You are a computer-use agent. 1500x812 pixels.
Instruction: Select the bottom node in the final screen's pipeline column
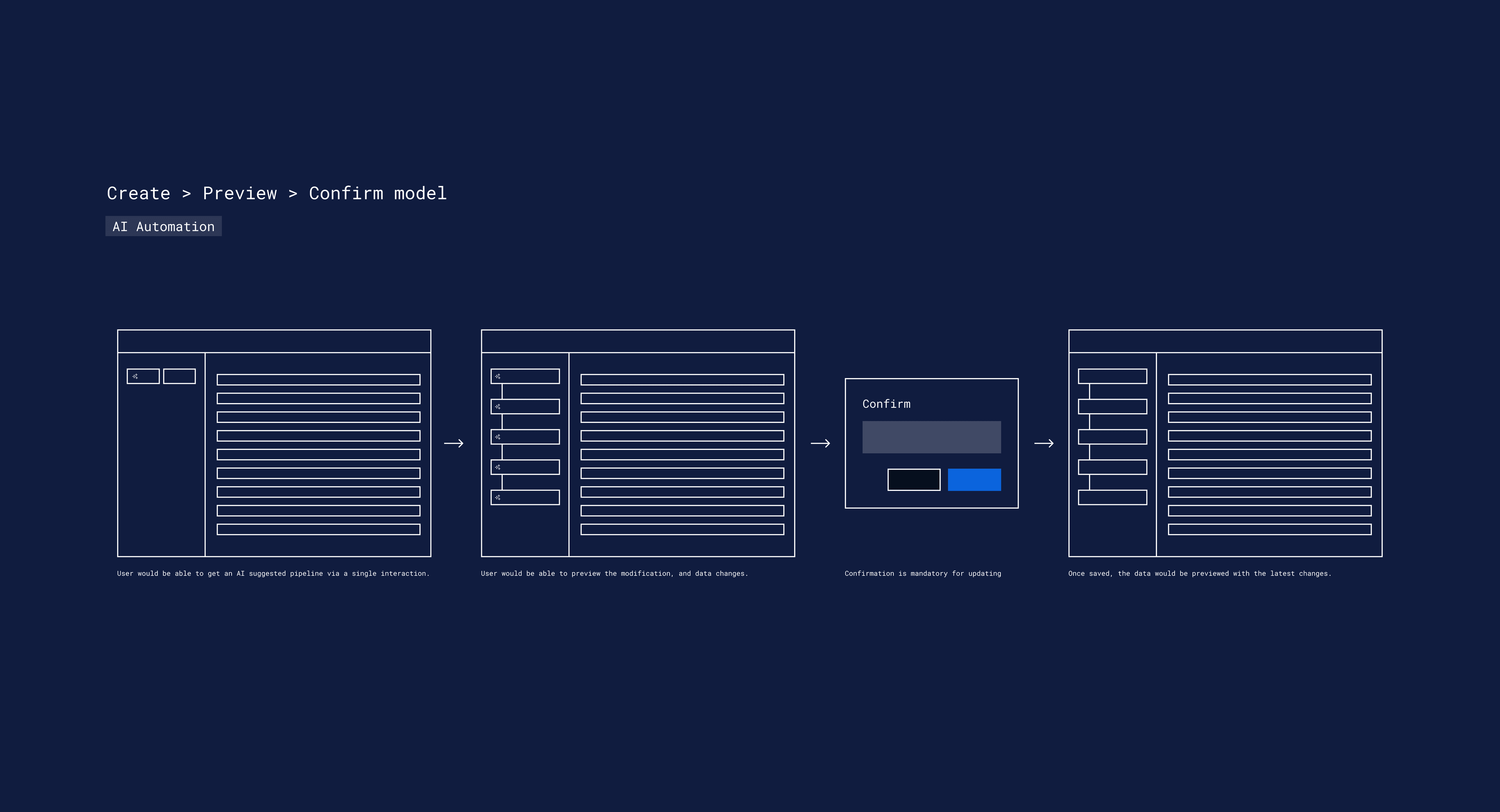(x=1112, y=498)
